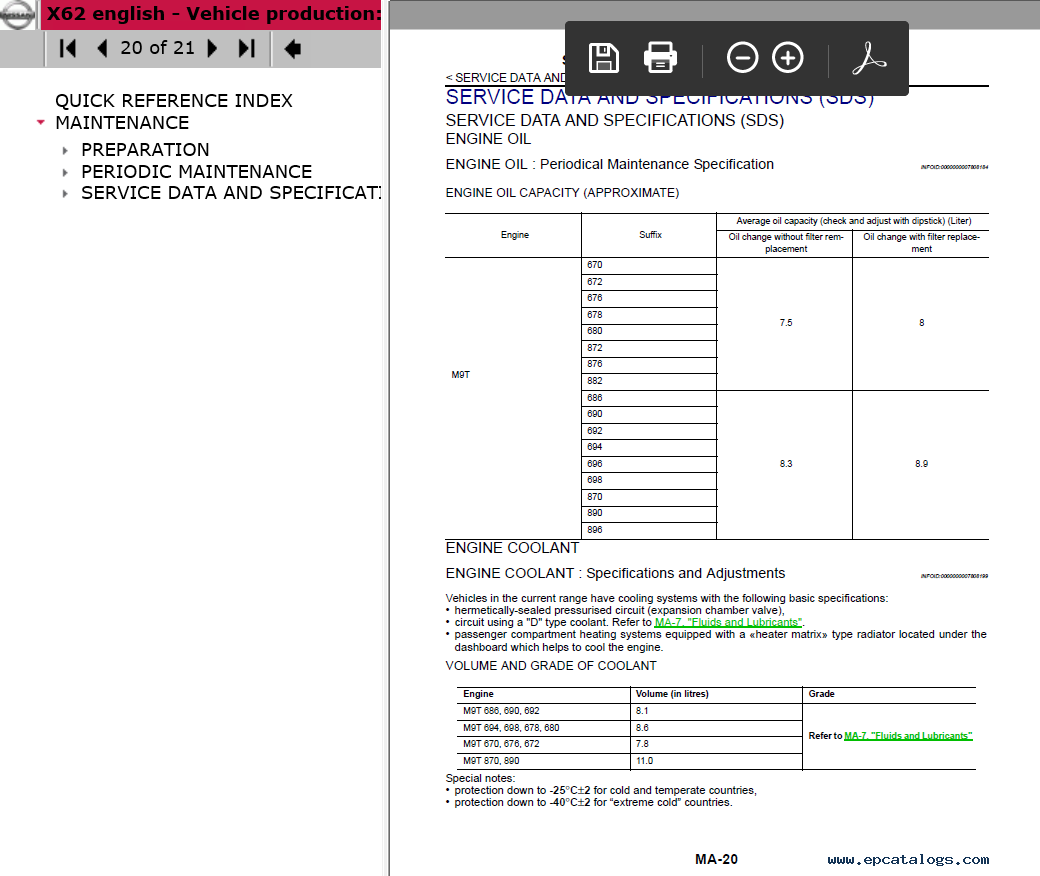Image resolution: width=1040 pixels, height=876 pixels.
Task: Zoom out of the PDF page
Action: (x=742, y=58)
